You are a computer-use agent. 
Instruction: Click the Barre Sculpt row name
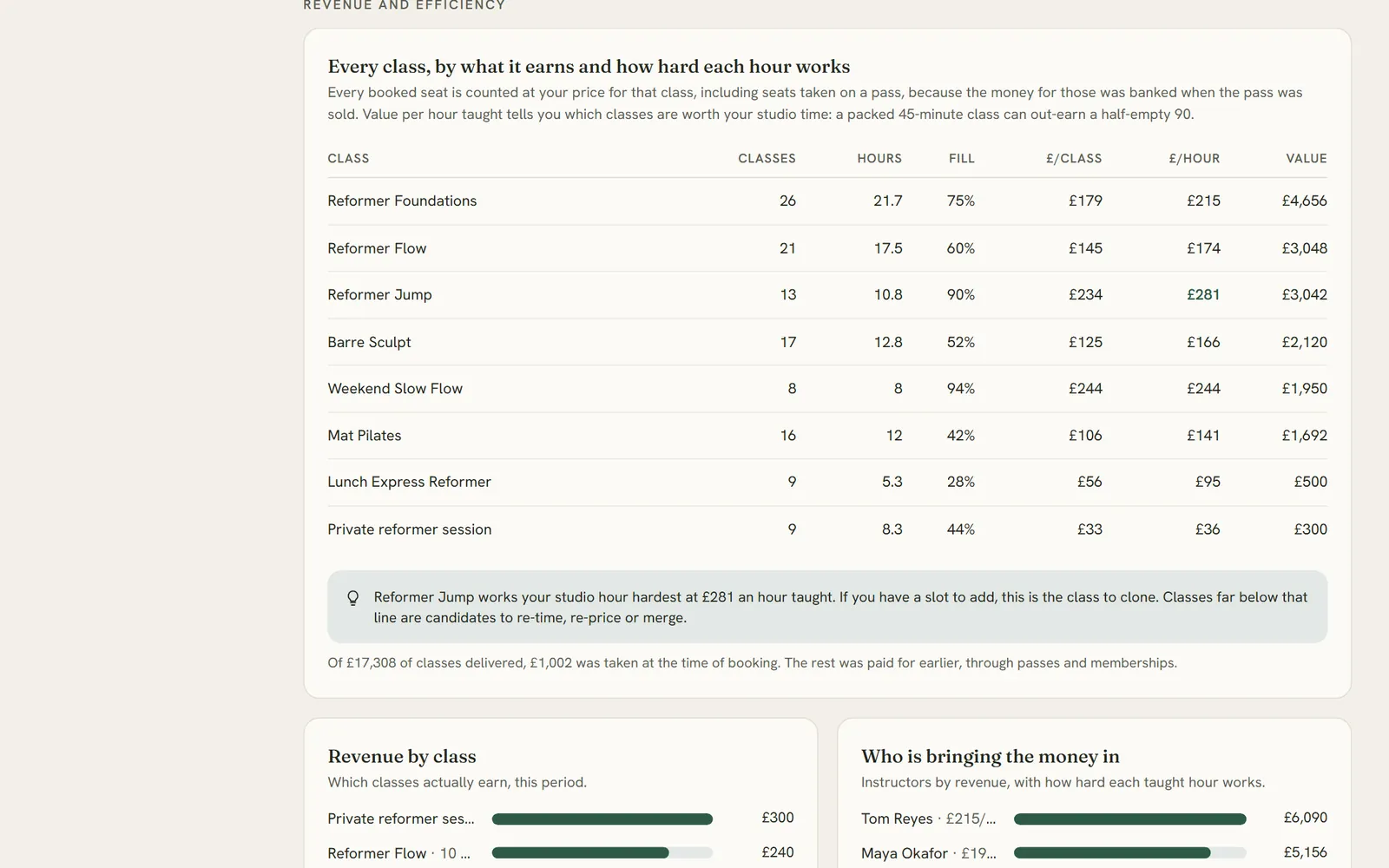[369, 342]
